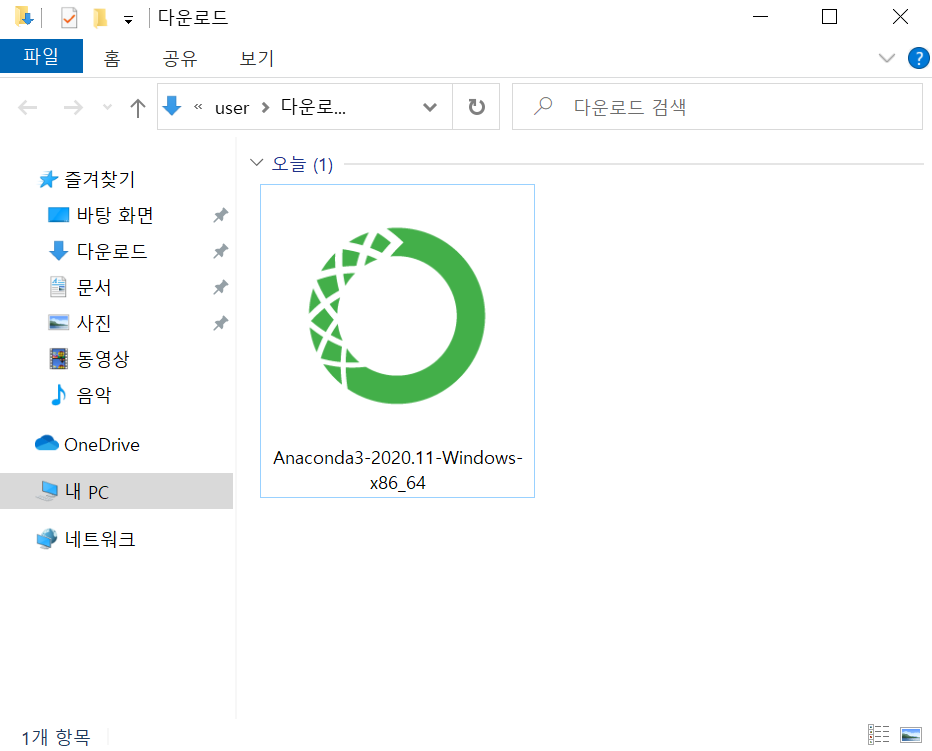Switch to details view in status bar
932x751 pixels.
(879, 734)
